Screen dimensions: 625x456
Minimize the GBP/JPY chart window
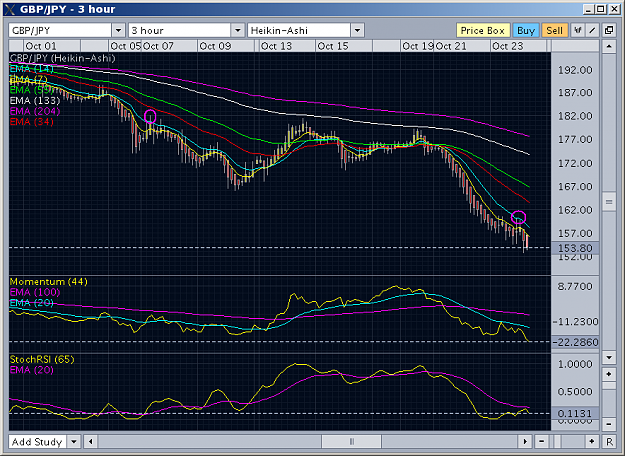(589, 9)
